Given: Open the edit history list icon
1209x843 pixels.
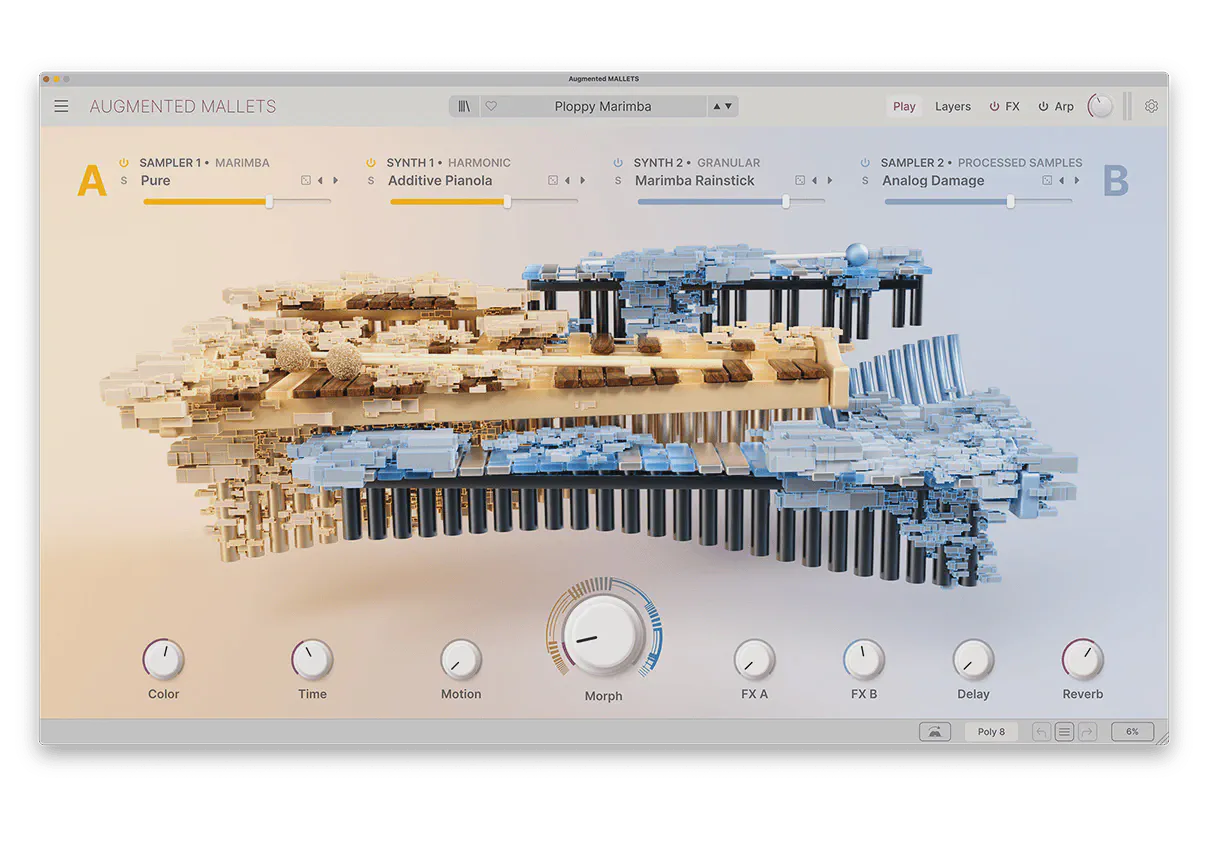Looking at the screenshot, I should (x=1064, y=732).
